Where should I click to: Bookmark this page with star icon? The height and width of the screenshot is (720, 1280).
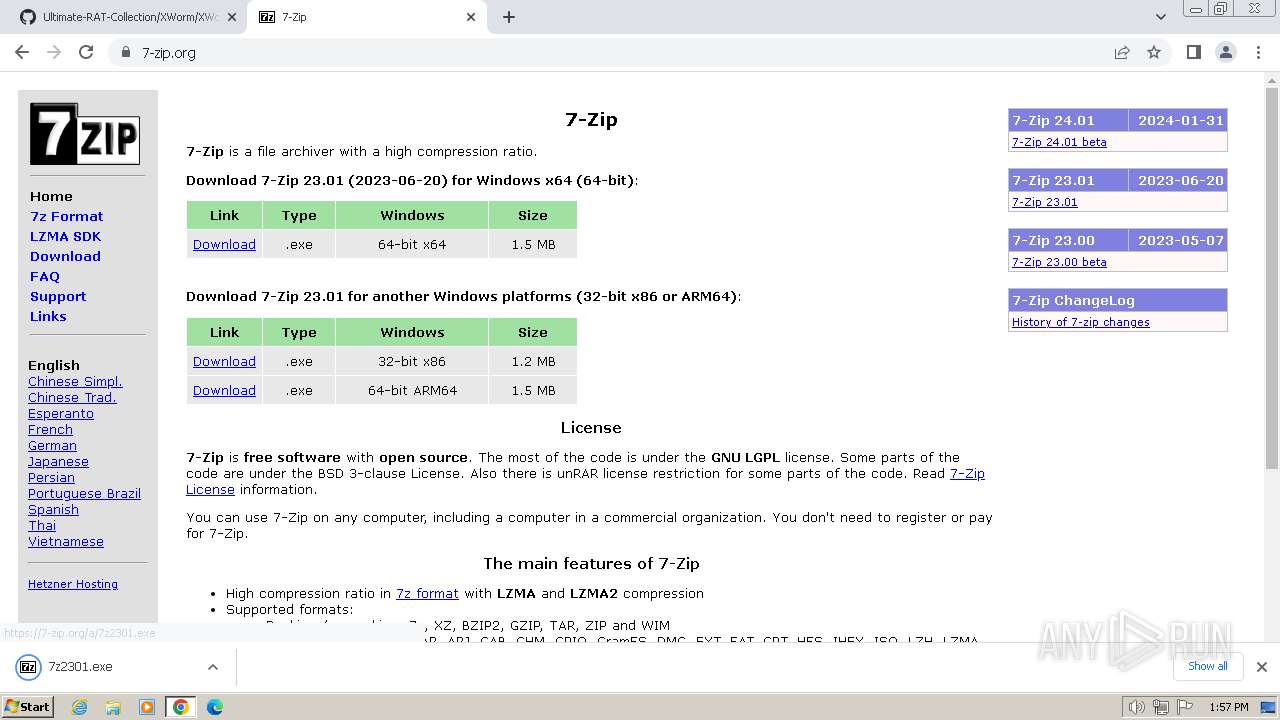pyautogui.click(x=1154, y=52)
